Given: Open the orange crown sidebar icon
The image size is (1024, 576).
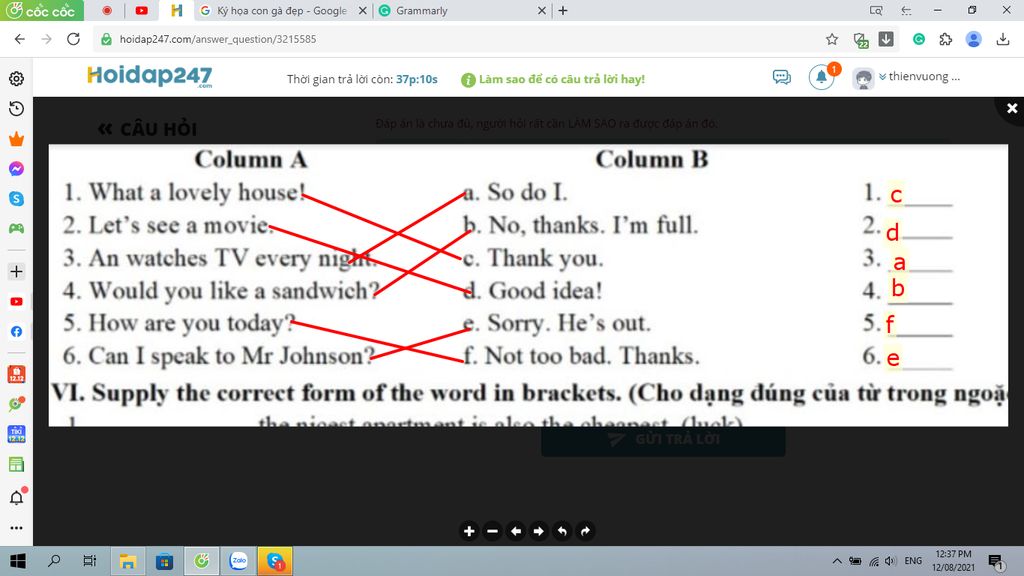Looking at the screenshot, I should click(x=16, y=138).
